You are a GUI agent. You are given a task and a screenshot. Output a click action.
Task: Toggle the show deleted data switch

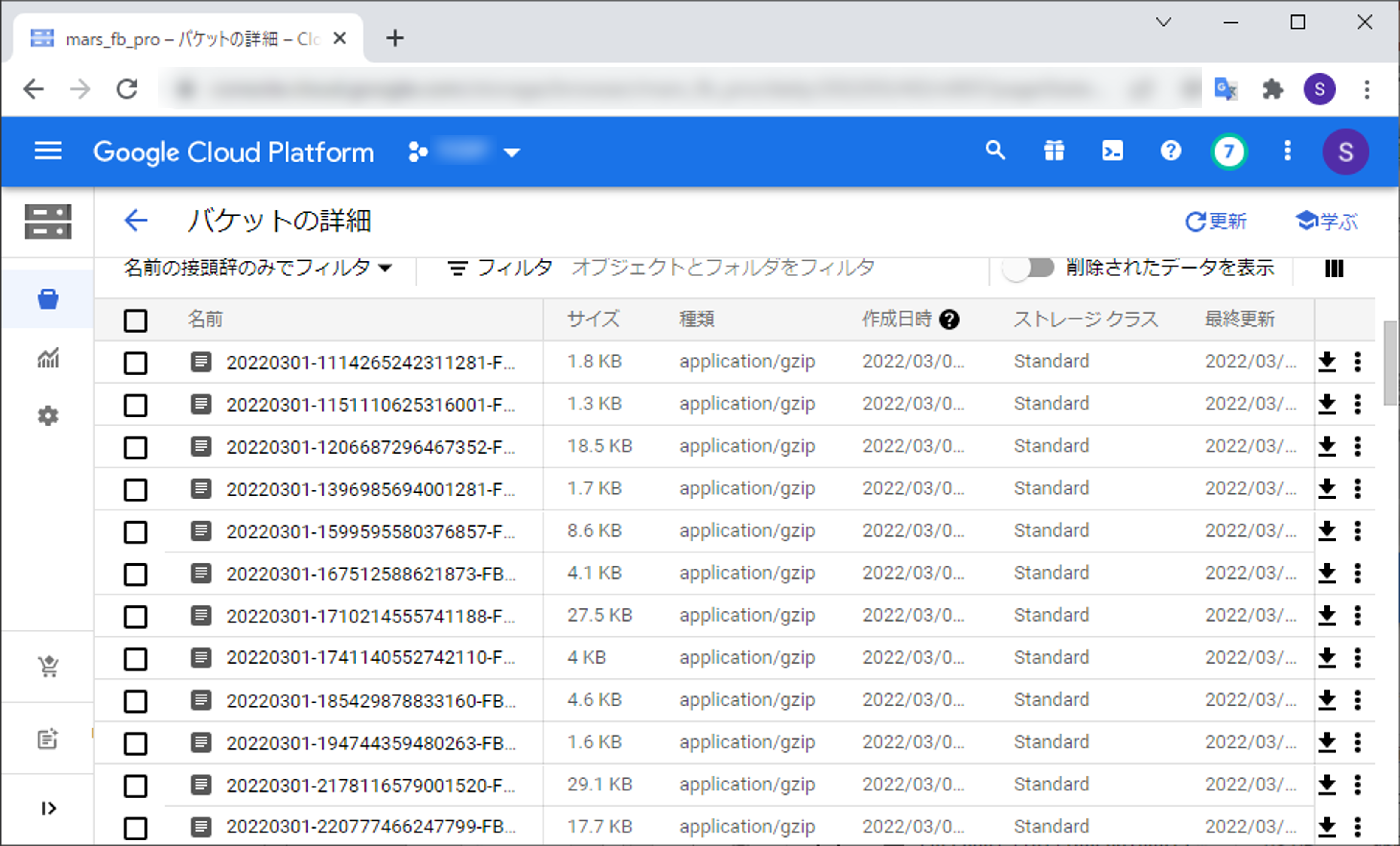point(1028,268)
